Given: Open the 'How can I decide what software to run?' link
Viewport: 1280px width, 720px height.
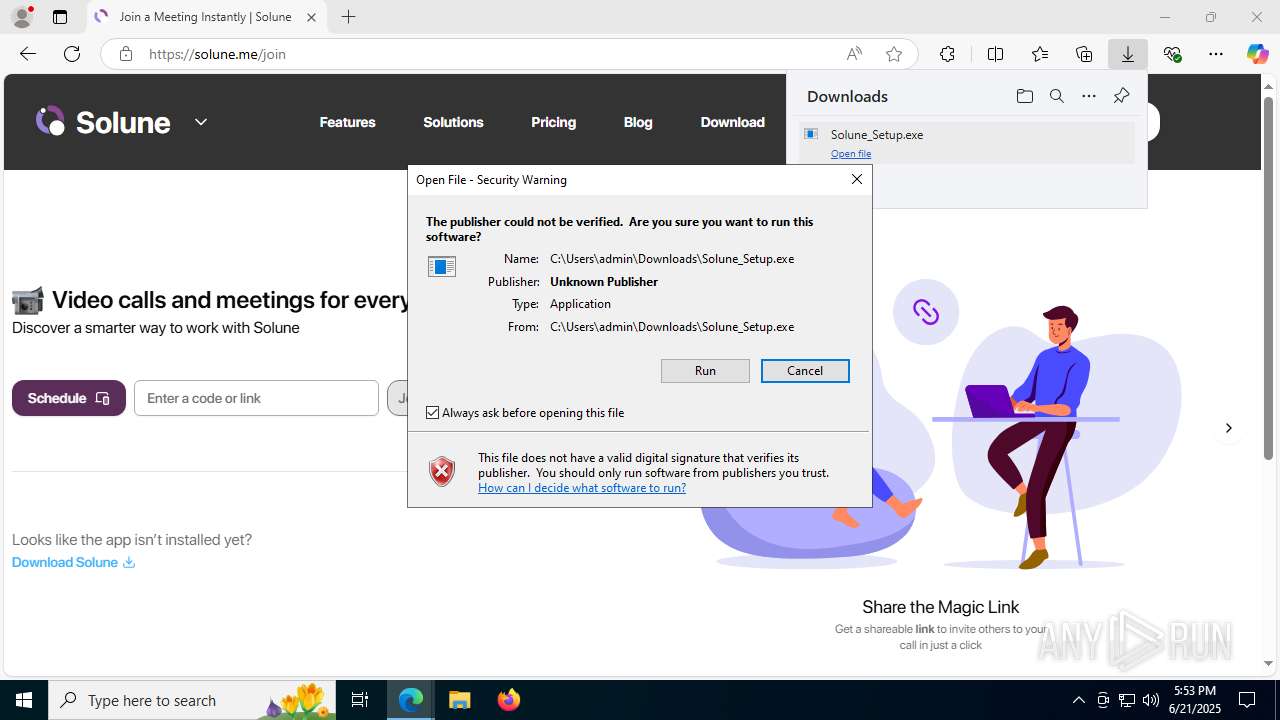Looking at the screenshot, I should (582, 488).
